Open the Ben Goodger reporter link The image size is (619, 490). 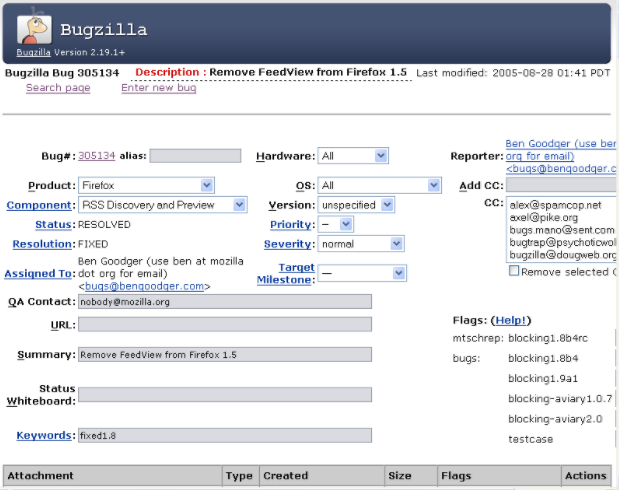point(561,156)
